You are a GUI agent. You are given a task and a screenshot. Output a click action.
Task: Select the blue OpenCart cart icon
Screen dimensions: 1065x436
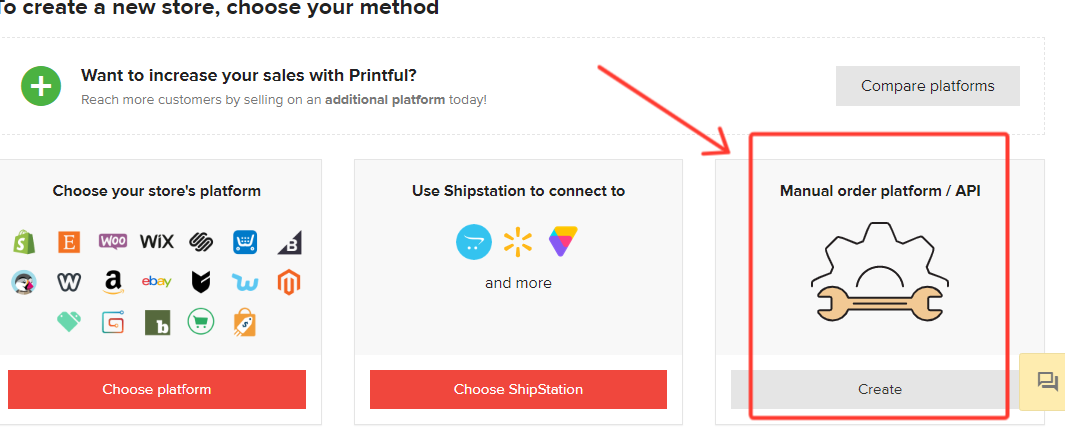pos(473,242)
